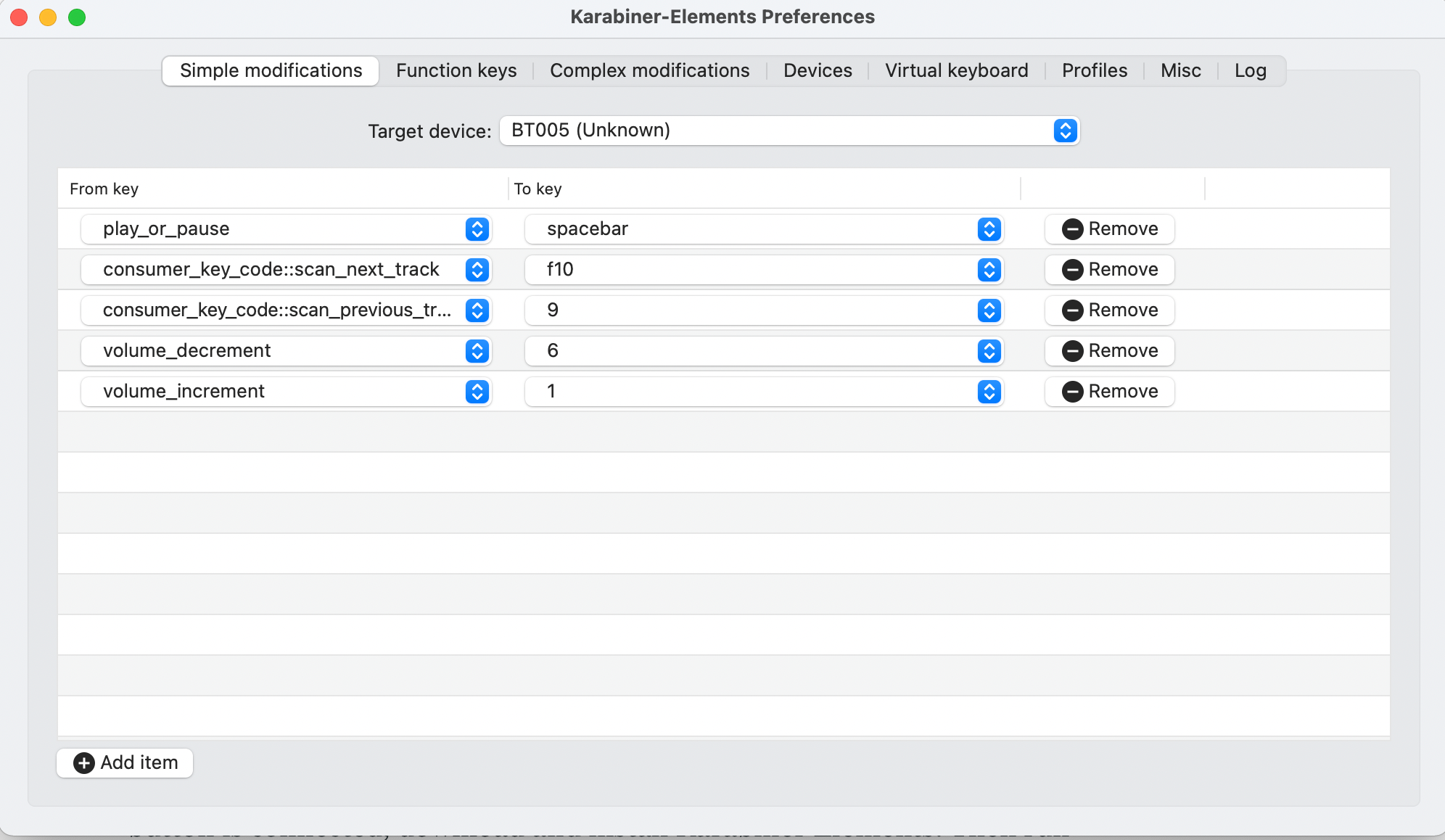Open the Misc tab

click(x=1180, y=70)
